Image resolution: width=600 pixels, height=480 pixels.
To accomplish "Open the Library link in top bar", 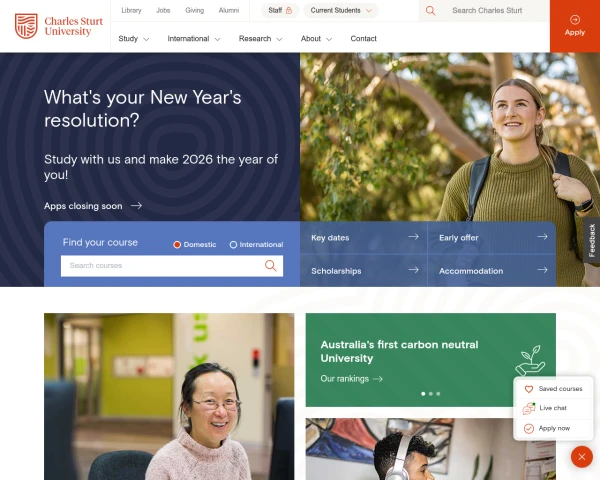I will click(x=131, y=10).
